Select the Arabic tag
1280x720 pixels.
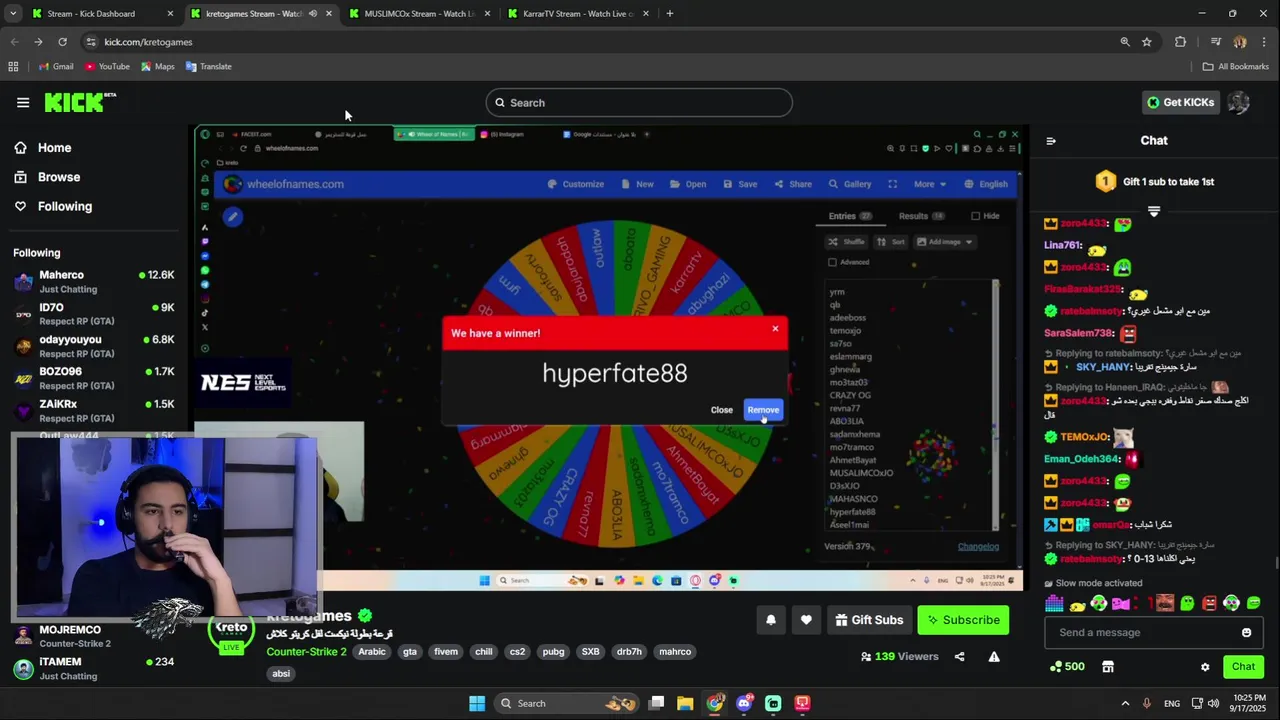coord(372,652)
